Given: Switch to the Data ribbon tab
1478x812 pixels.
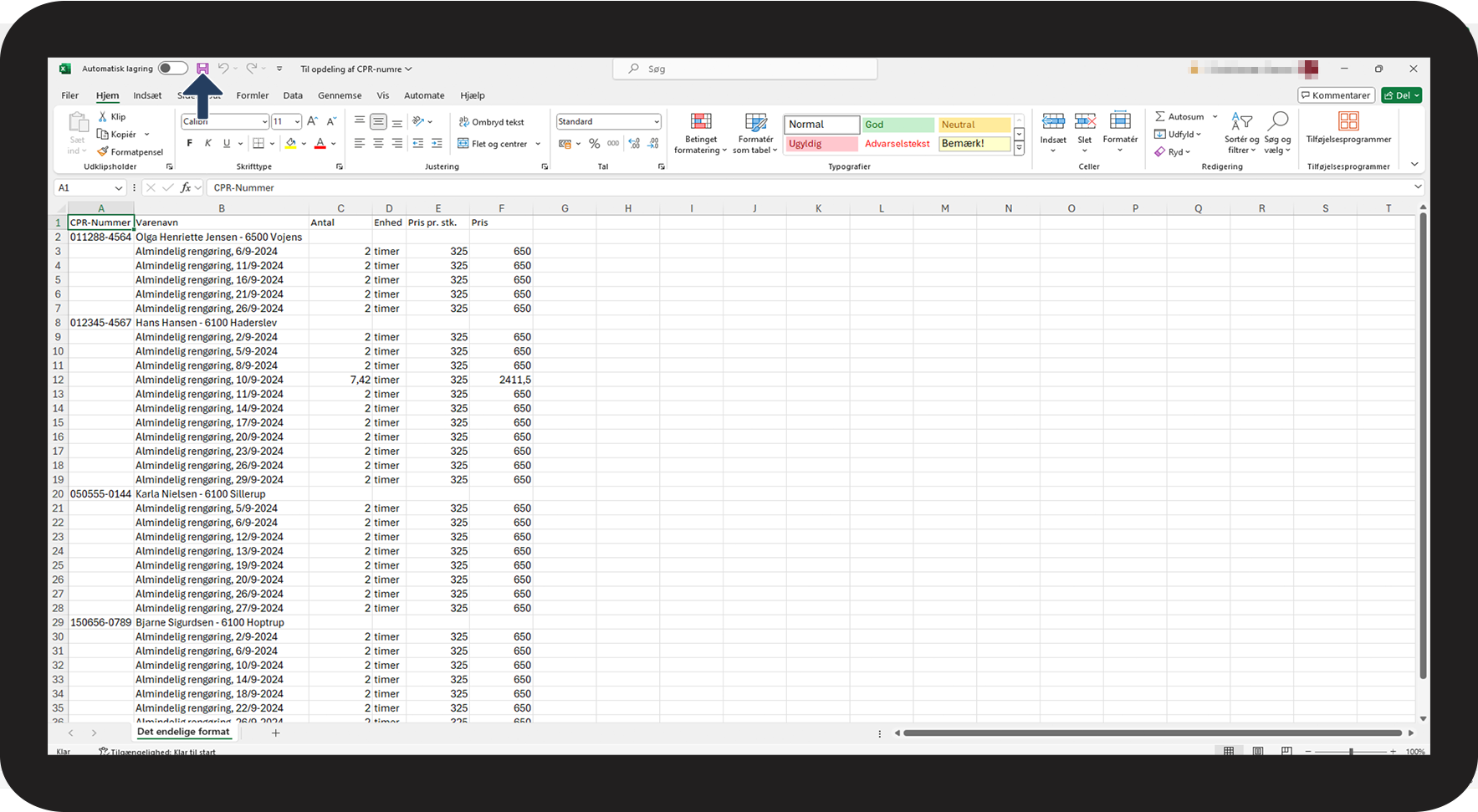Looking at the screenshot, I should click(293, 95).
